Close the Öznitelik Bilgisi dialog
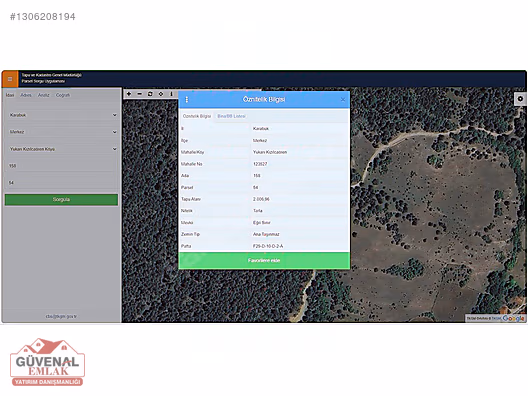This screenshot has width=528, height=396. click(x=343, y=100)
